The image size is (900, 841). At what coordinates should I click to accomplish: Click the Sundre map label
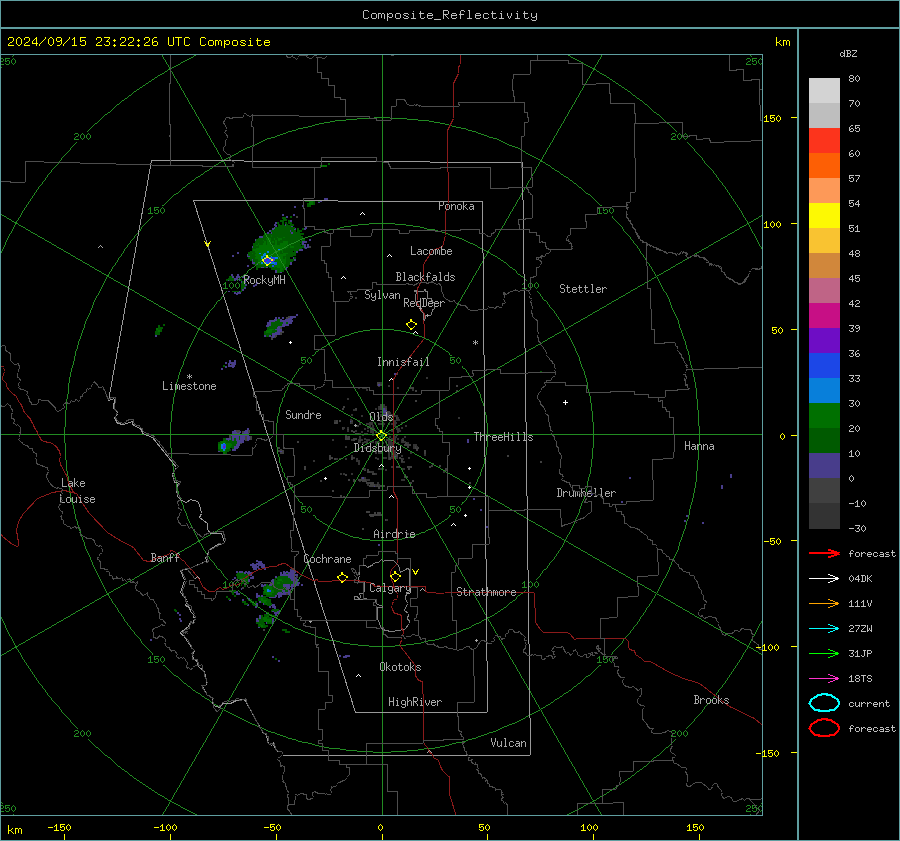click(303, 415)
